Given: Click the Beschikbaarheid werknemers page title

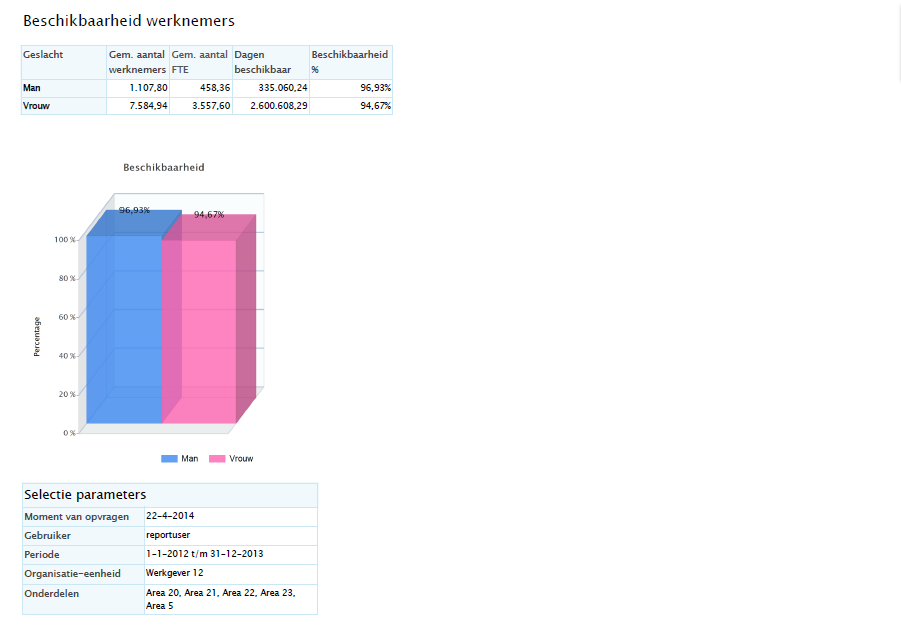Looking at the screenshot, I should point(129,20).
